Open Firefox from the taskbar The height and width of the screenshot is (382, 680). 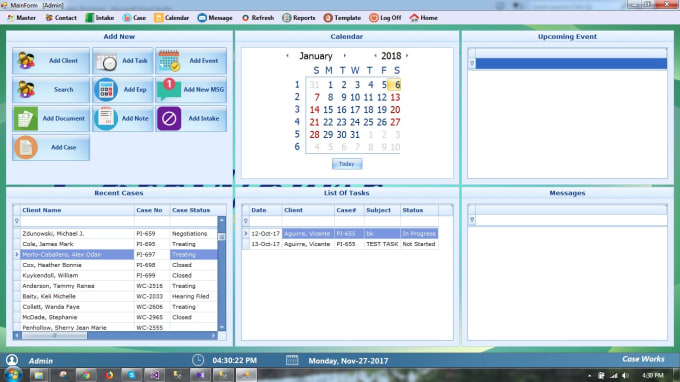(109, 375)
